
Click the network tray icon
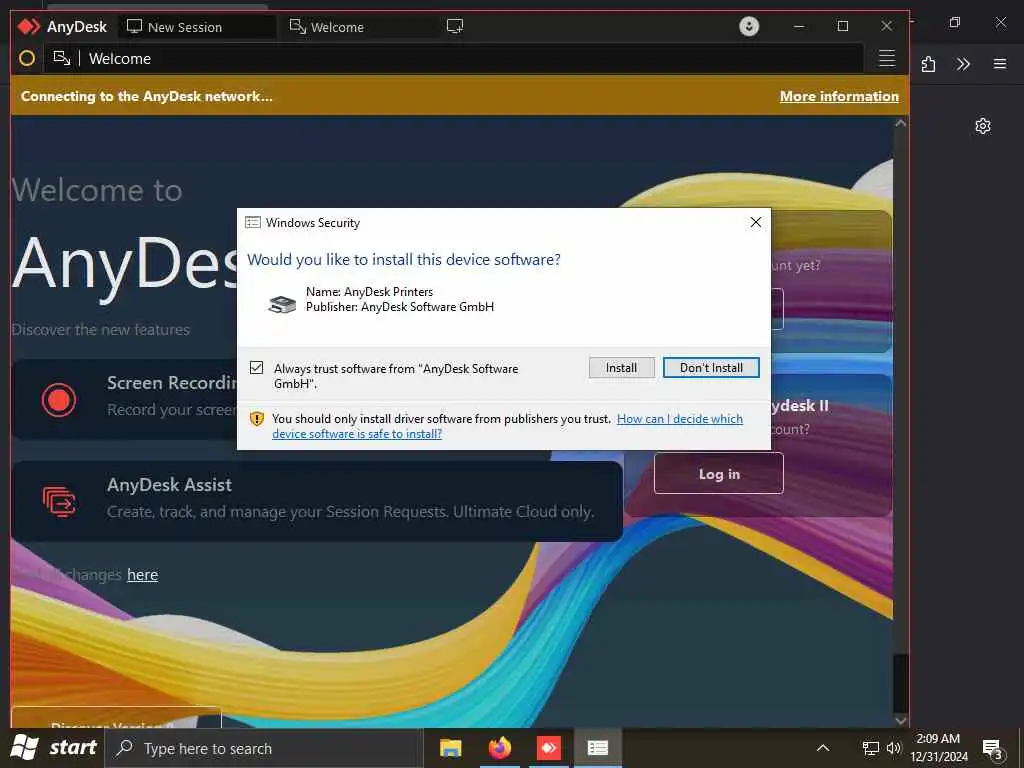click(871, 748)
